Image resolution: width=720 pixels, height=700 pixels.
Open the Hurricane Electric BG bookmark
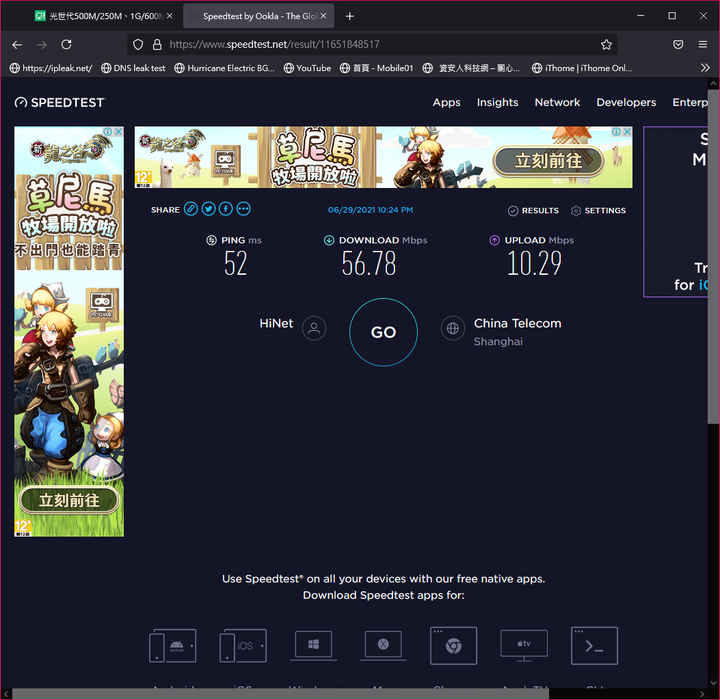click(x=225, y=68)
